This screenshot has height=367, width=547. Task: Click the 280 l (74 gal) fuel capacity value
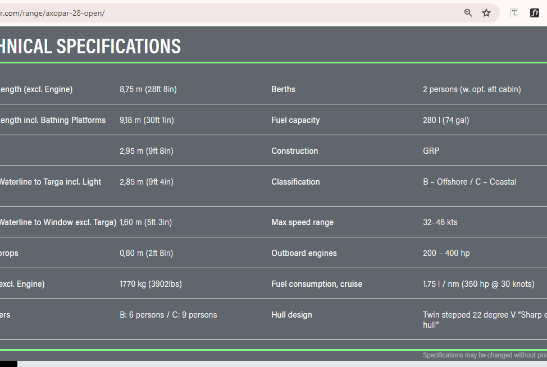coord(446,120)
